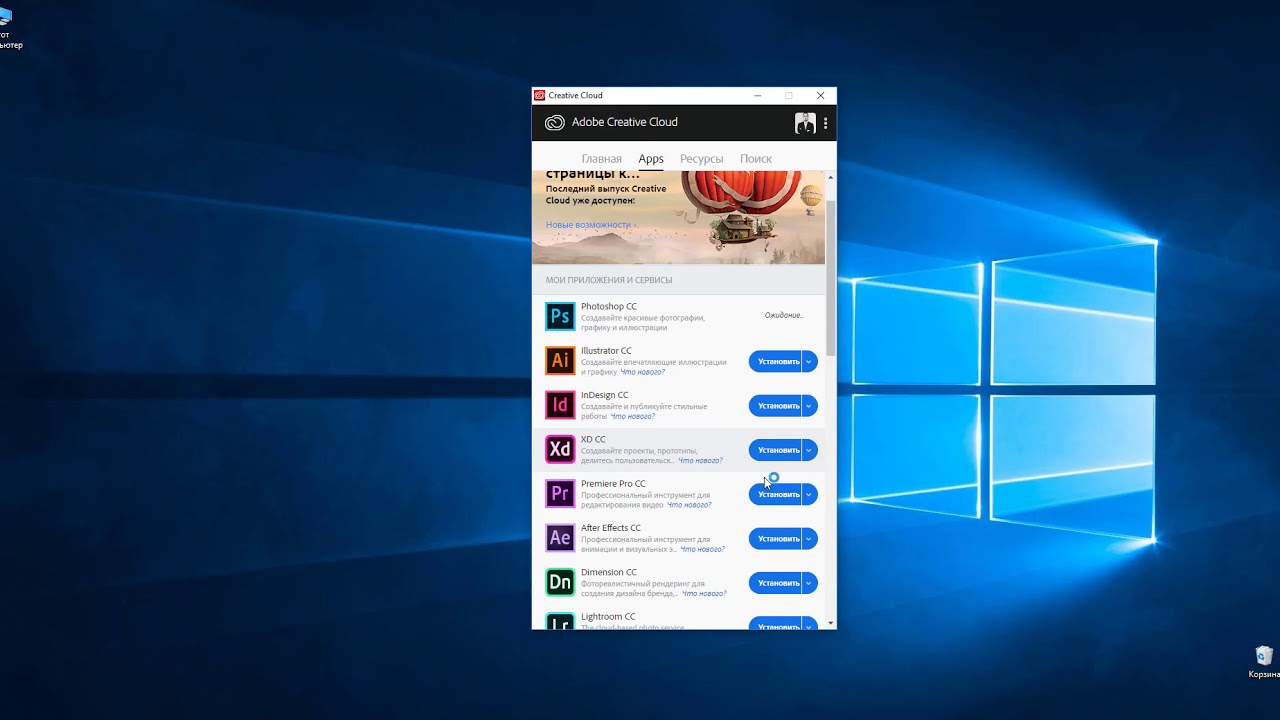Open XD's Что нового link
Image resolution: width=1280 pixels, height=720 pixels.
pyautogui.click(x=700, y=461)
